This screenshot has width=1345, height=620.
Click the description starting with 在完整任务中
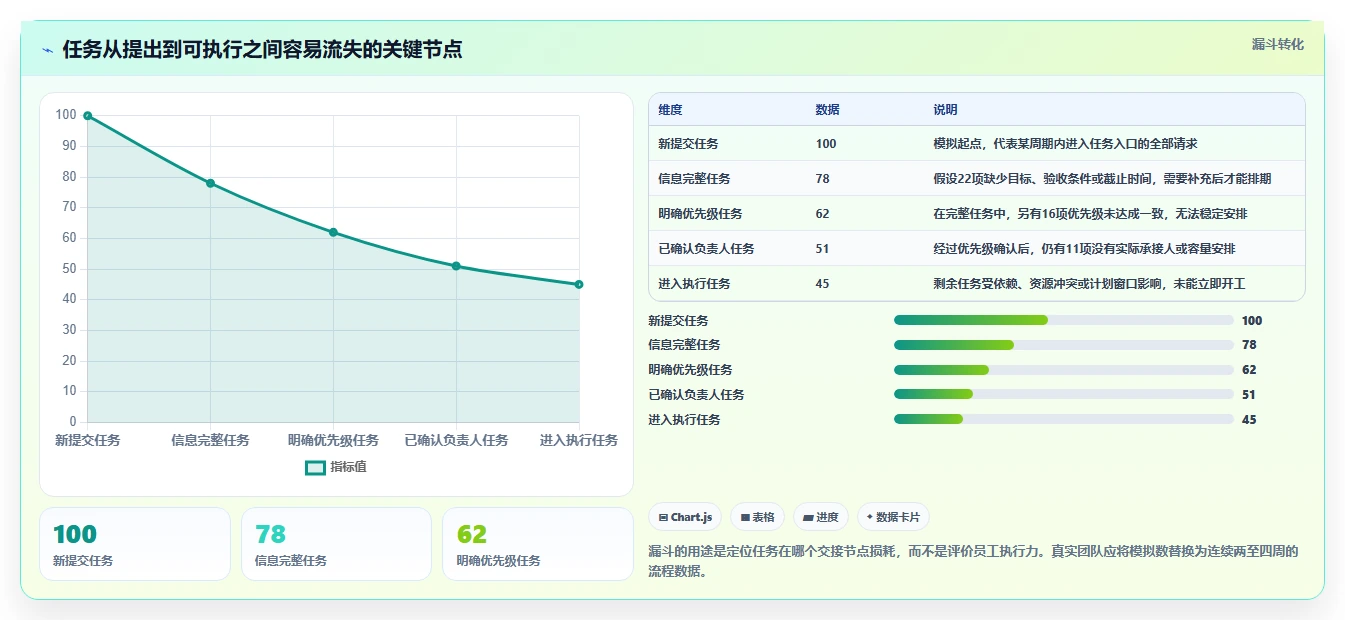1090,214
